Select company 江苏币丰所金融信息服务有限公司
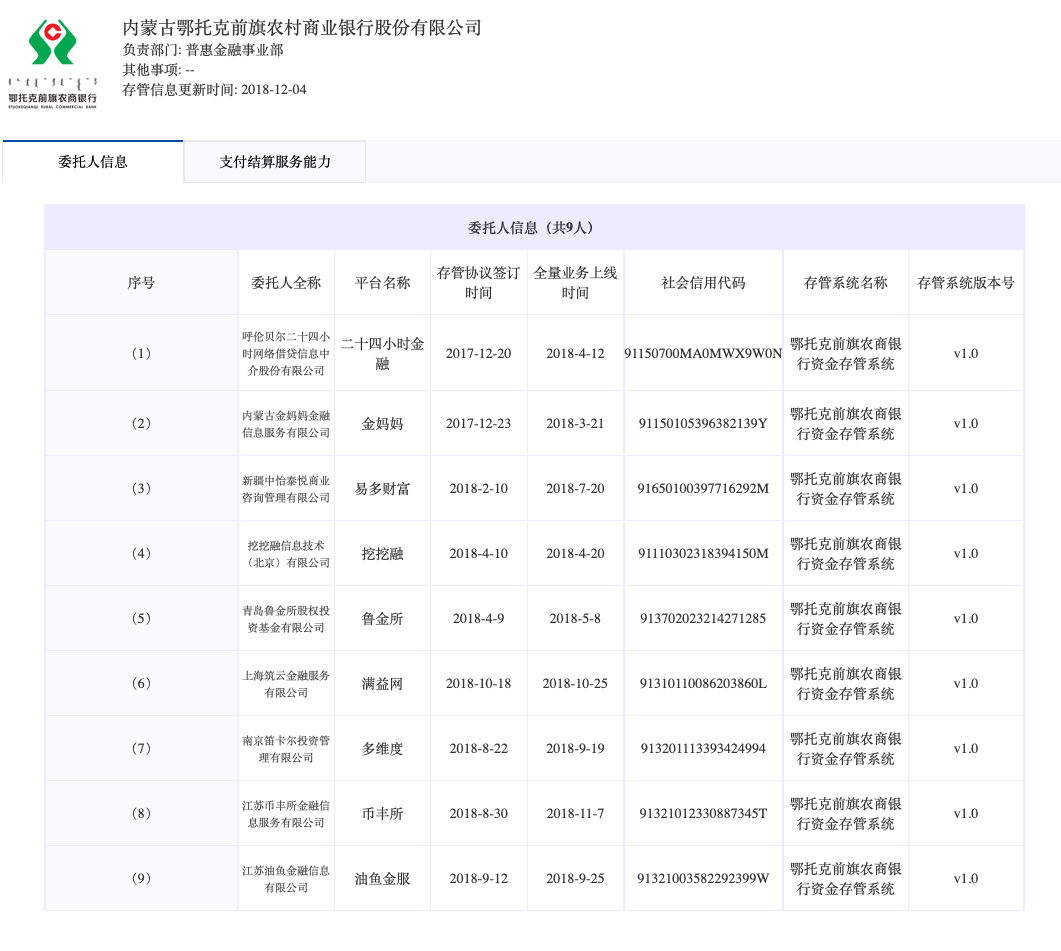The image size is (1061, 951). [286, 814]
